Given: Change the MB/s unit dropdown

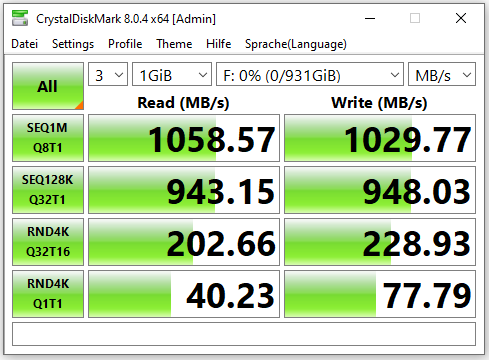Looking at the screenshot, I should click(x=442, y=74).
